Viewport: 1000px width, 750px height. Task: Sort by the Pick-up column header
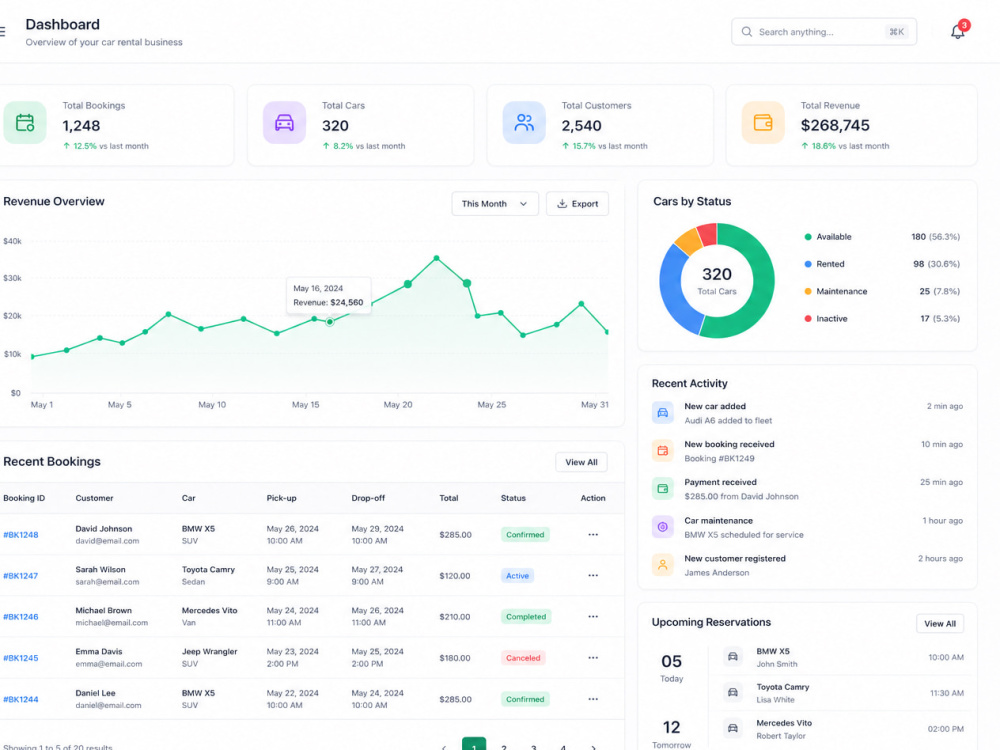(281, 498)
